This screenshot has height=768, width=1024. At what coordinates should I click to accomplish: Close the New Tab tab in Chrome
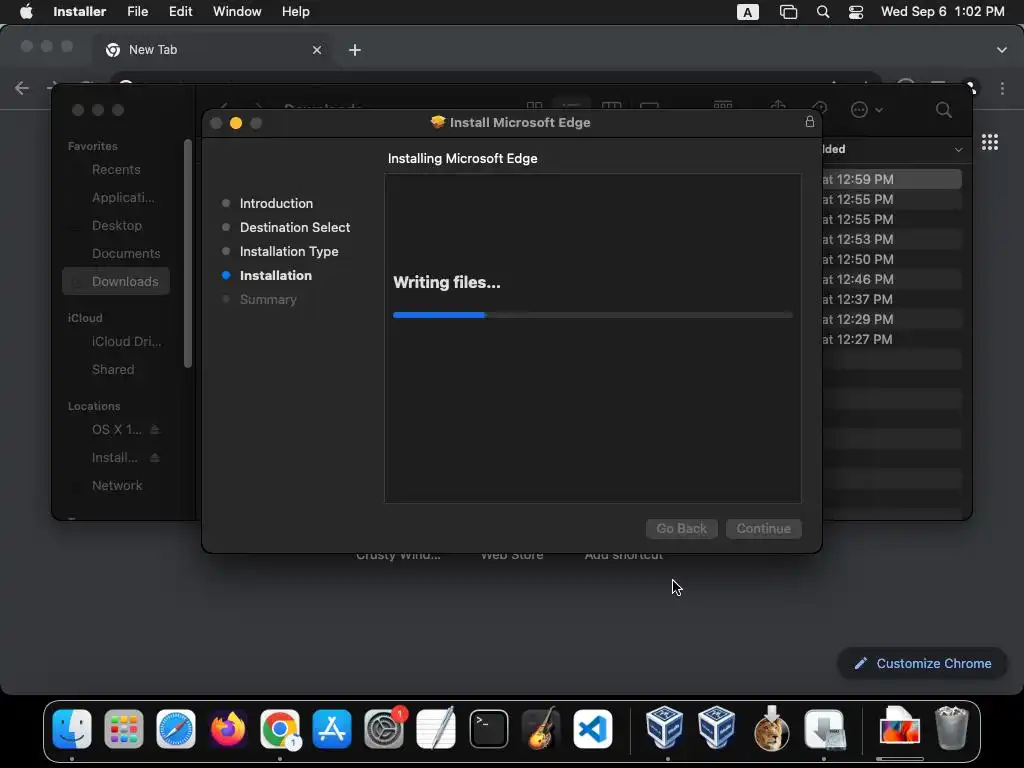click(x=317, y=50)
